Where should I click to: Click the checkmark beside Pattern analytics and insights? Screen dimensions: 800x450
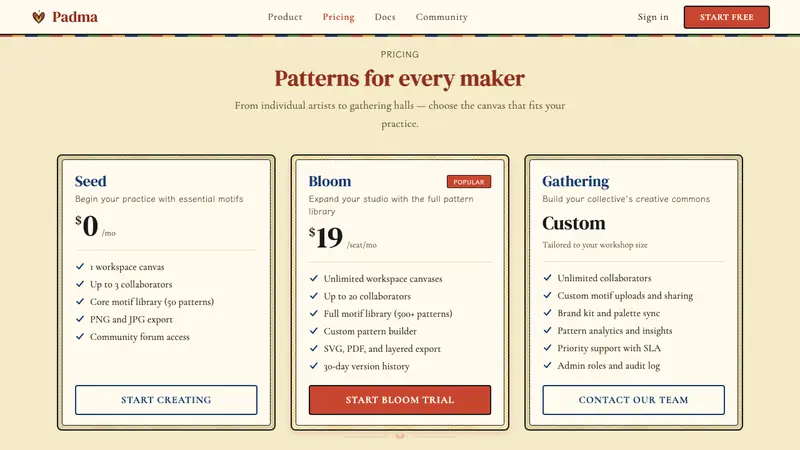pos(547,330)
